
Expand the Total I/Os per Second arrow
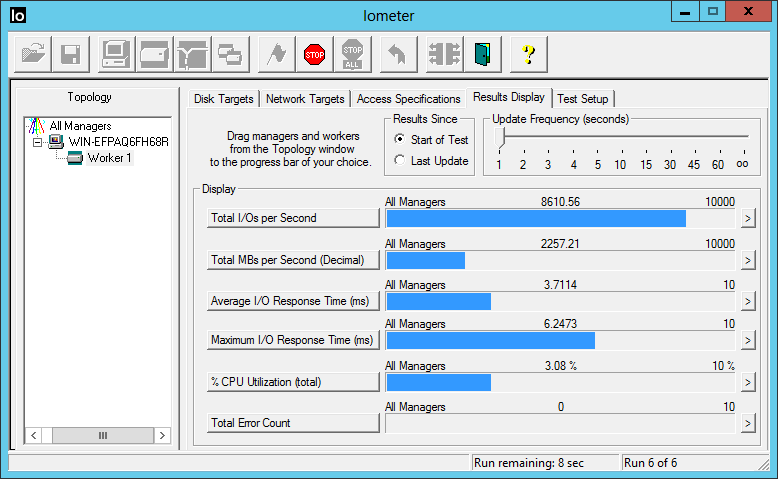(746, 218)
